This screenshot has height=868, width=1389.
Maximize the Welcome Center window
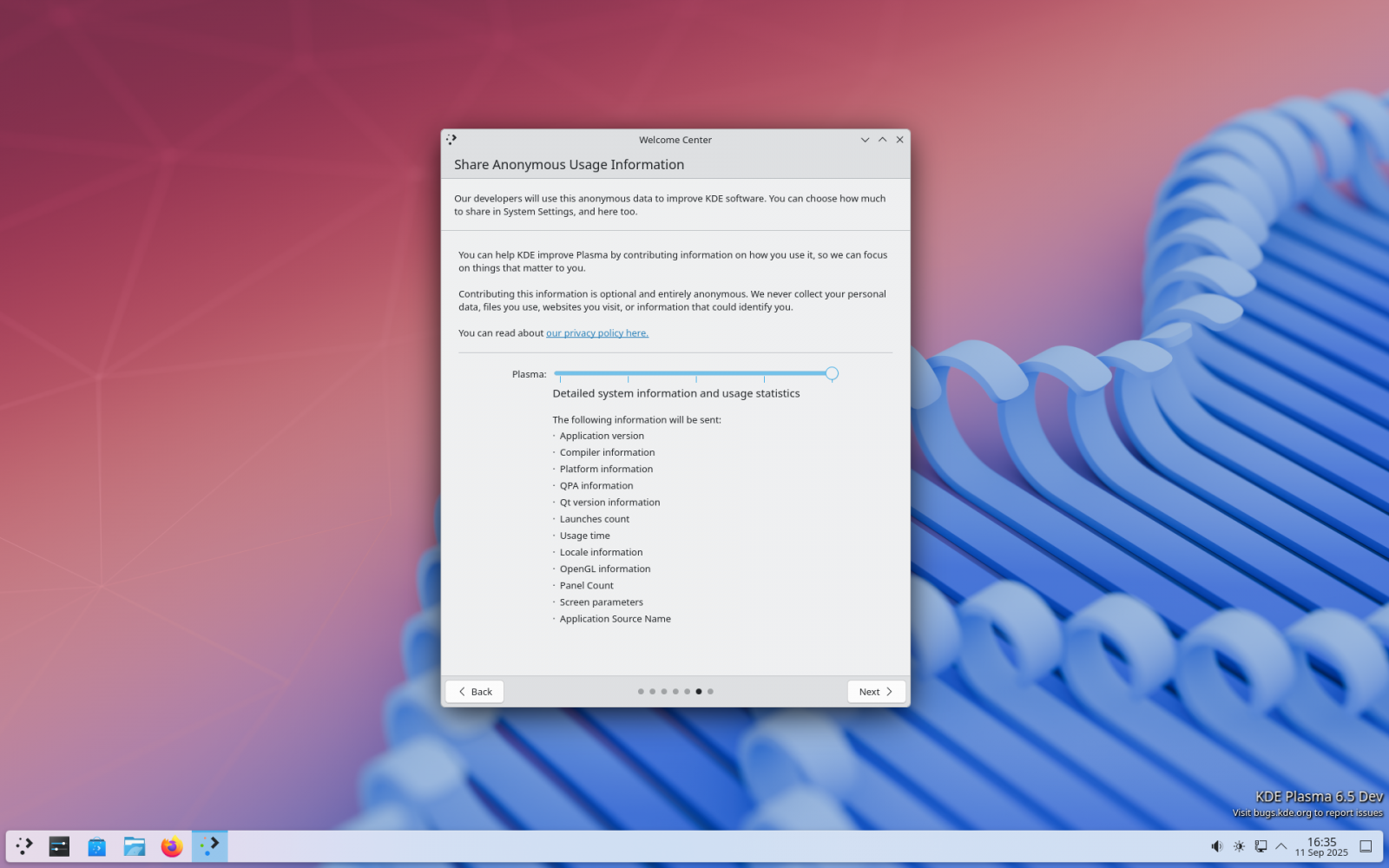(x=882, y=140)
